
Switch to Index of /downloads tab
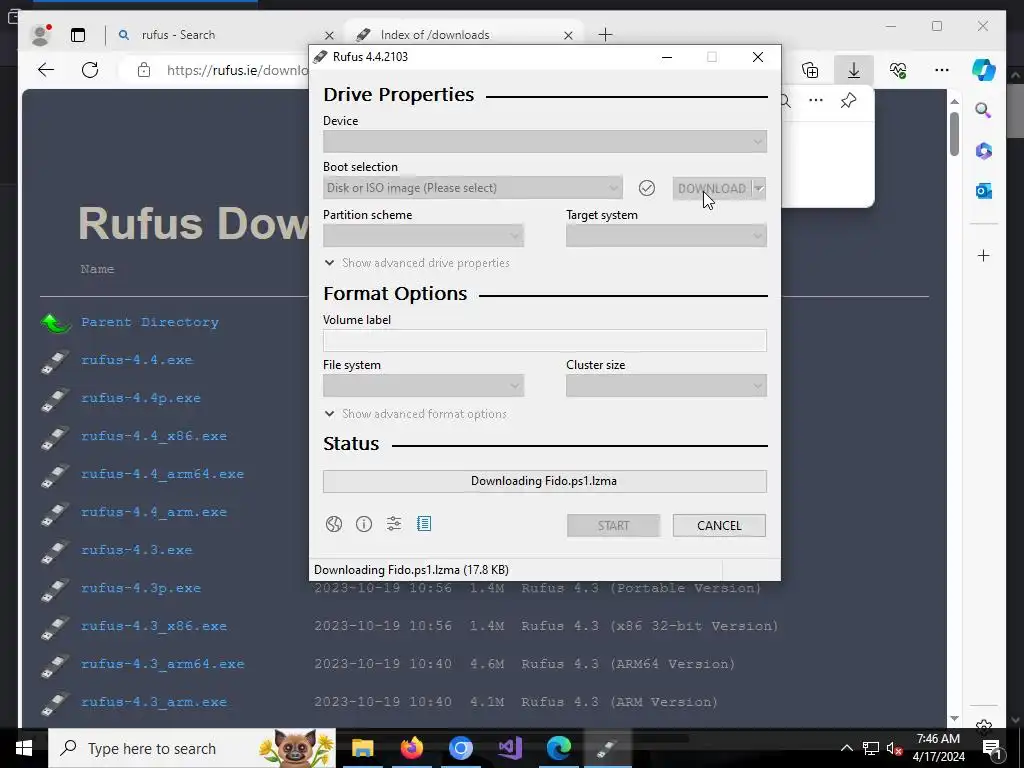(x=464, y=35)
